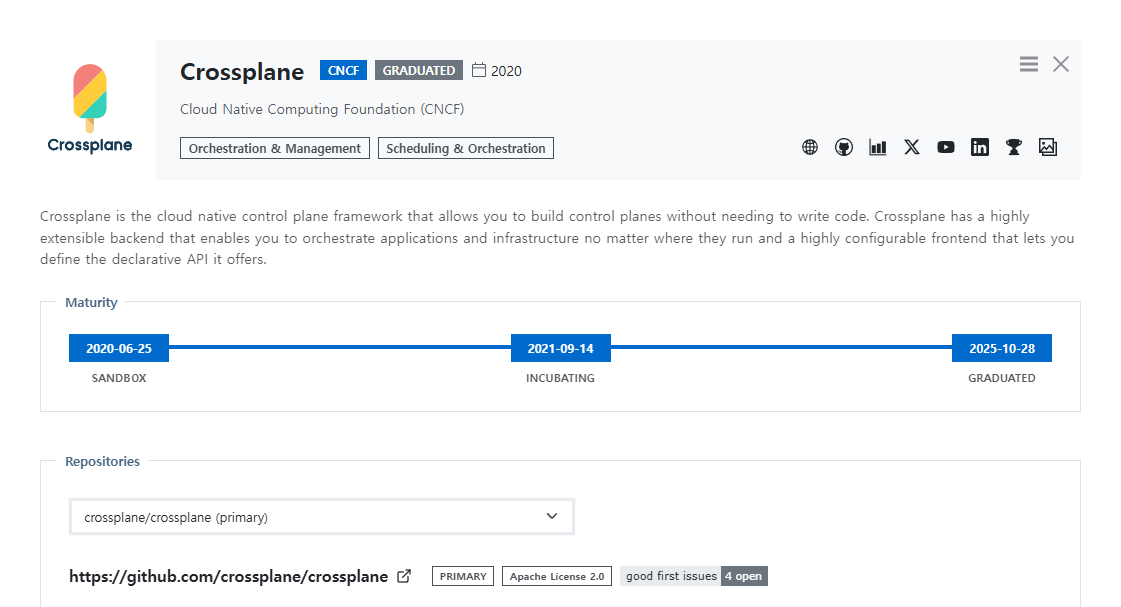The height and width of the screenshot is (607, 1121).
Task: Open the hamburger menu icon
Action: tap(1029, 64)
